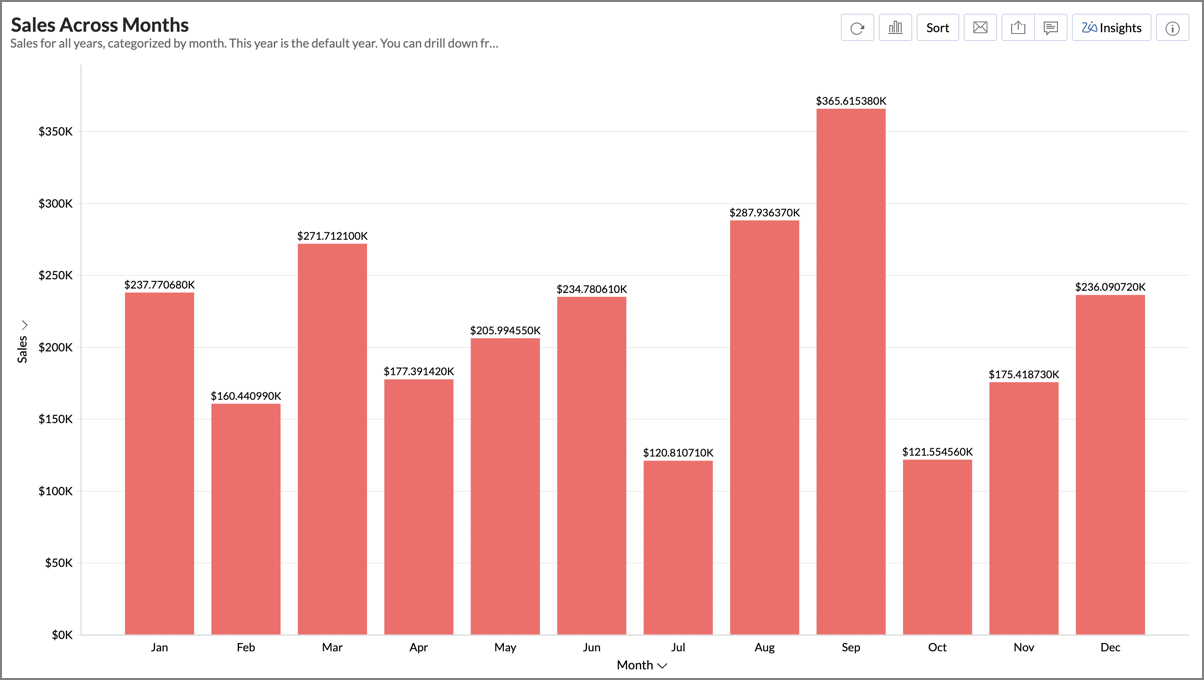The height and width of the screenshot is (680, 1204).
Task: Click the $287.936370K data label for Aug
Action: [x=764, y=212]
